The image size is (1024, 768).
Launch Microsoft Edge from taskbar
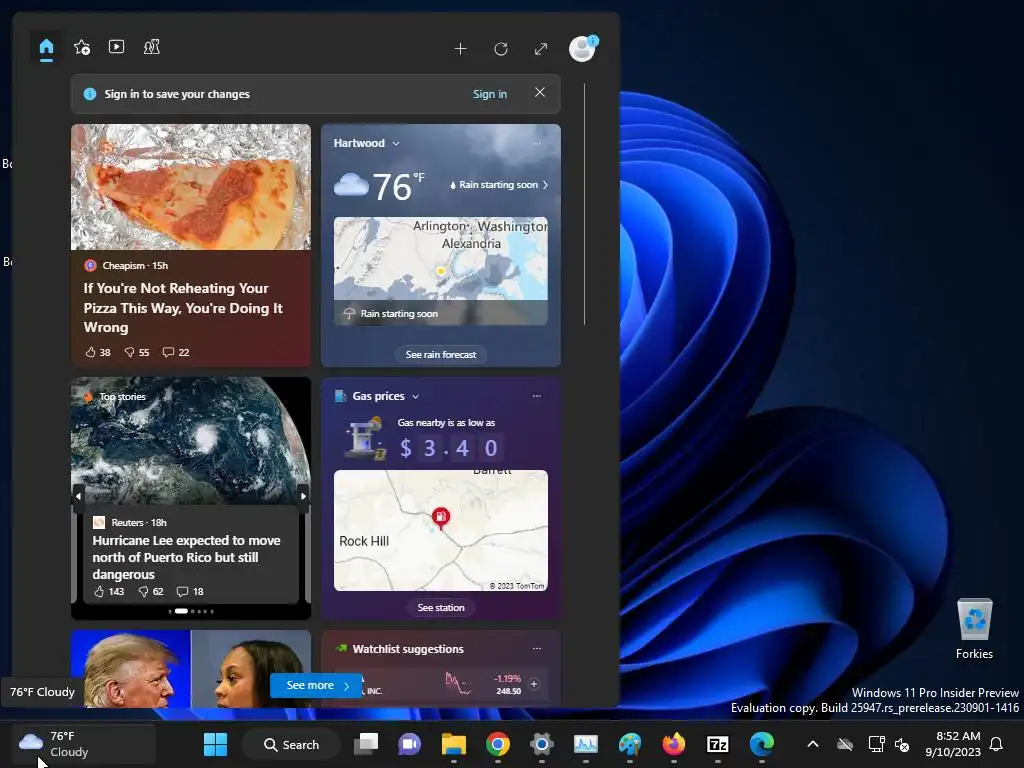point(761,744)
